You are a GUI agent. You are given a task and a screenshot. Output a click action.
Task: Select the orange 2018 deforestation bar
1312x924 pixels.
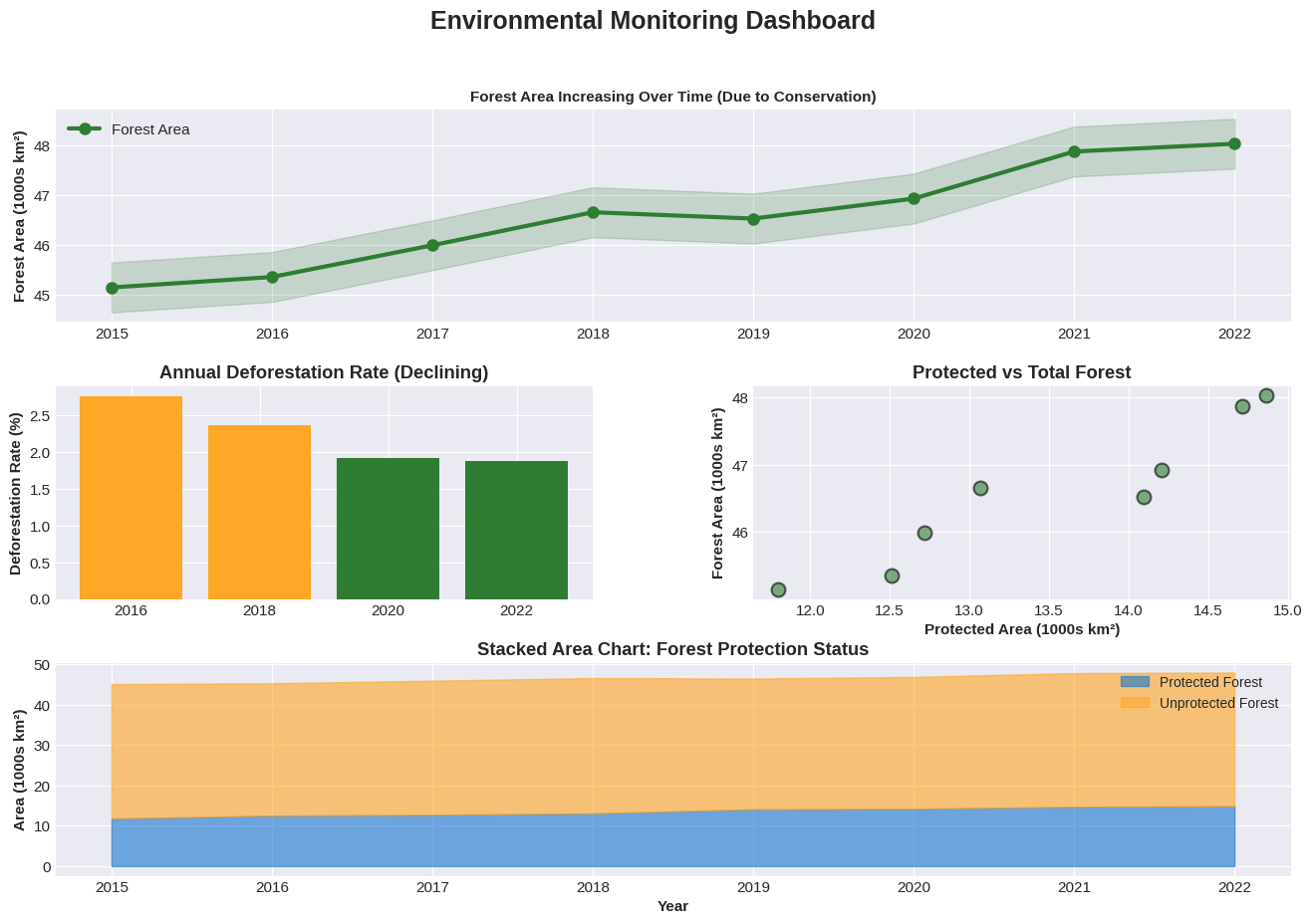(259, 512)
